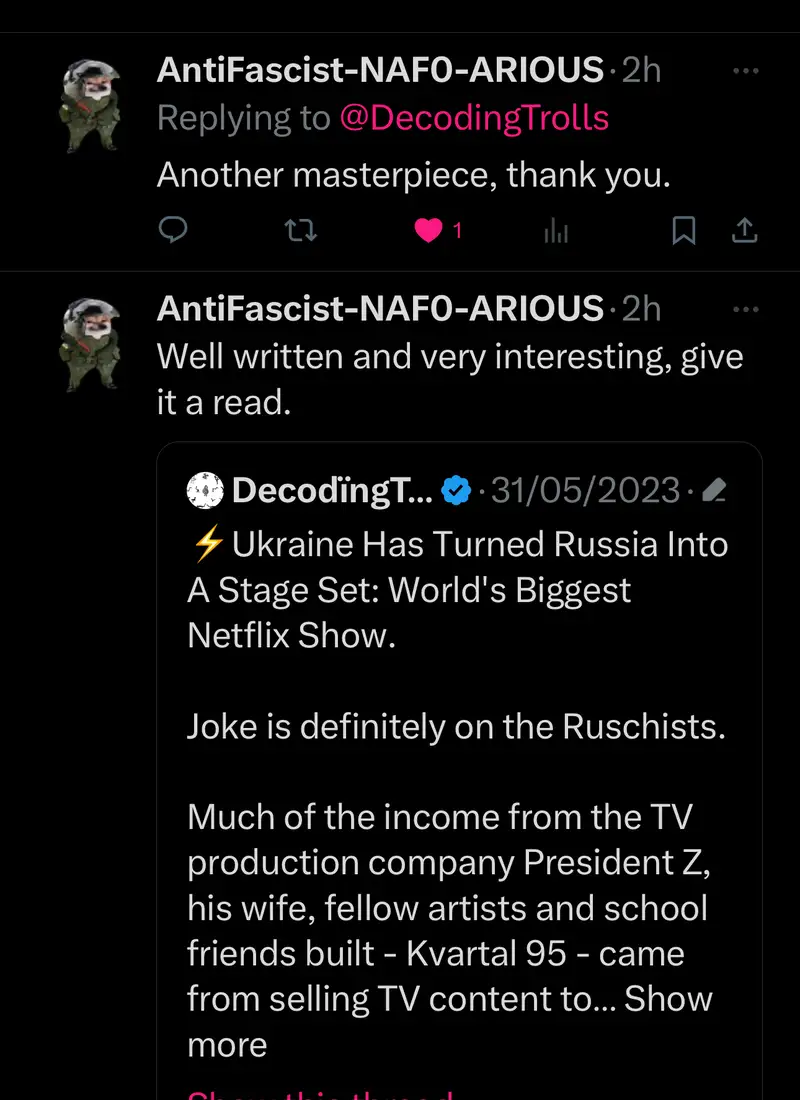Unlike the tweet via the pink heart
800x1100 pixels.
click(429, 231)
